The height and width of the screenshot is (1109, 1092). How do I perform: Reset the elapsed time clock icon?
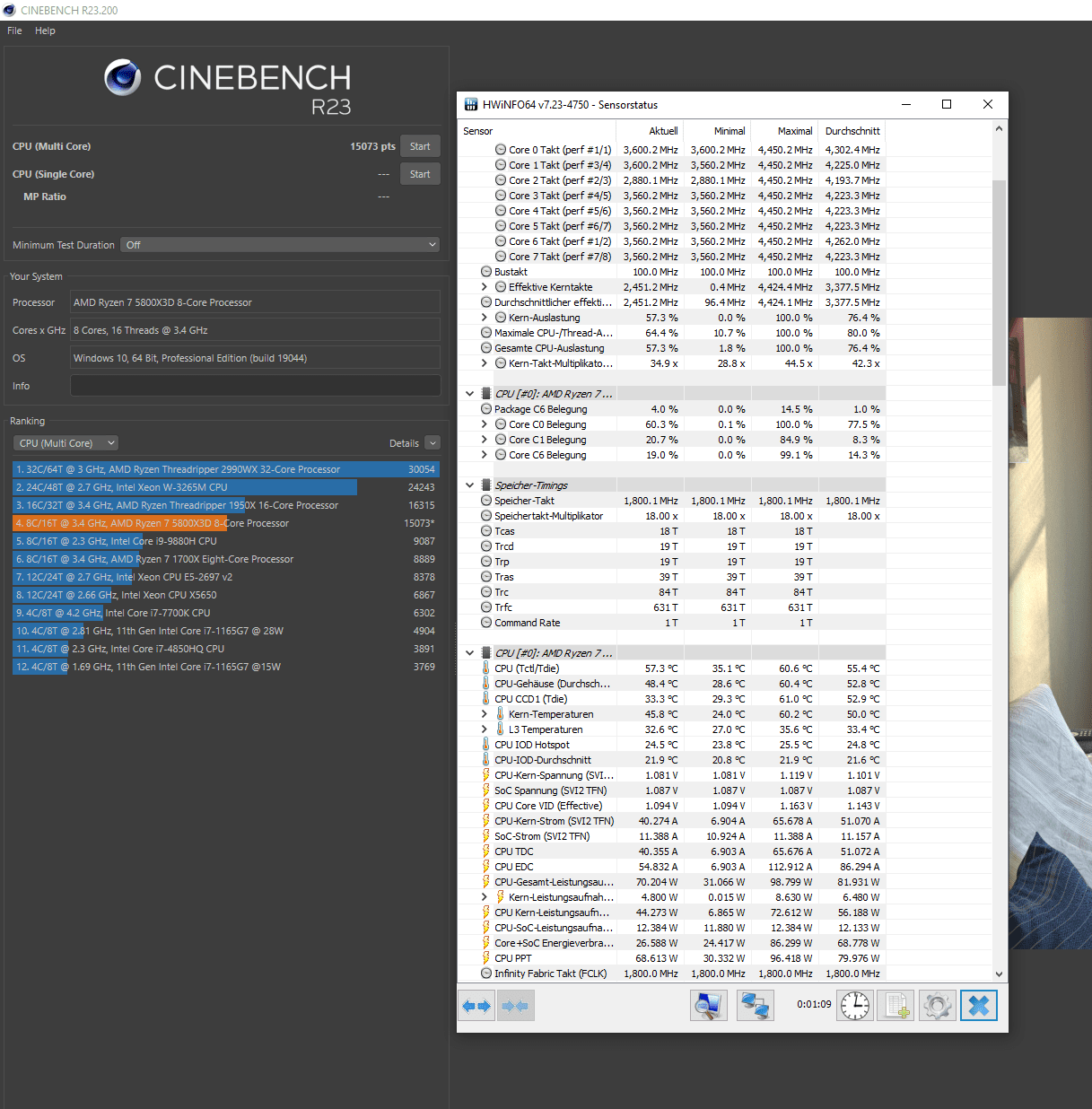pyautogui.click(x=855, y=1006)
